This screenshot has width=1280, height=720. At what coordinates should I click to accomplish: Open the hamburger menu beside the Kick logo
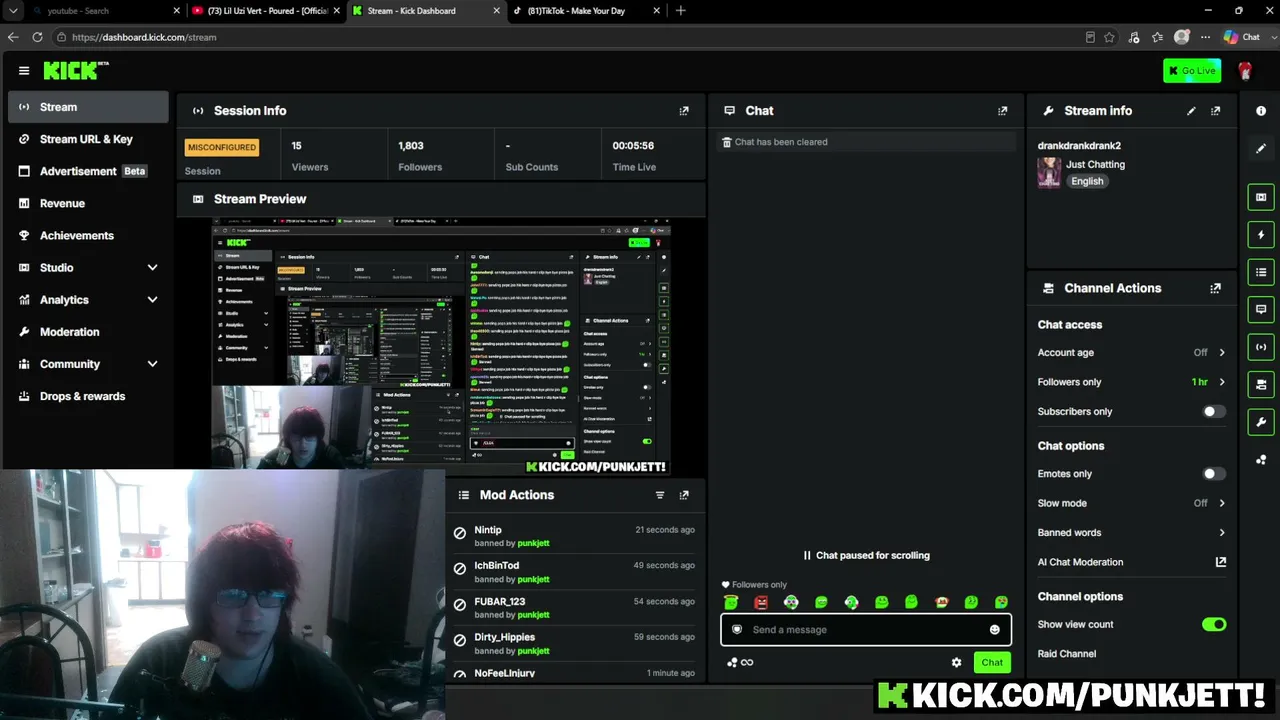(24, 71)
